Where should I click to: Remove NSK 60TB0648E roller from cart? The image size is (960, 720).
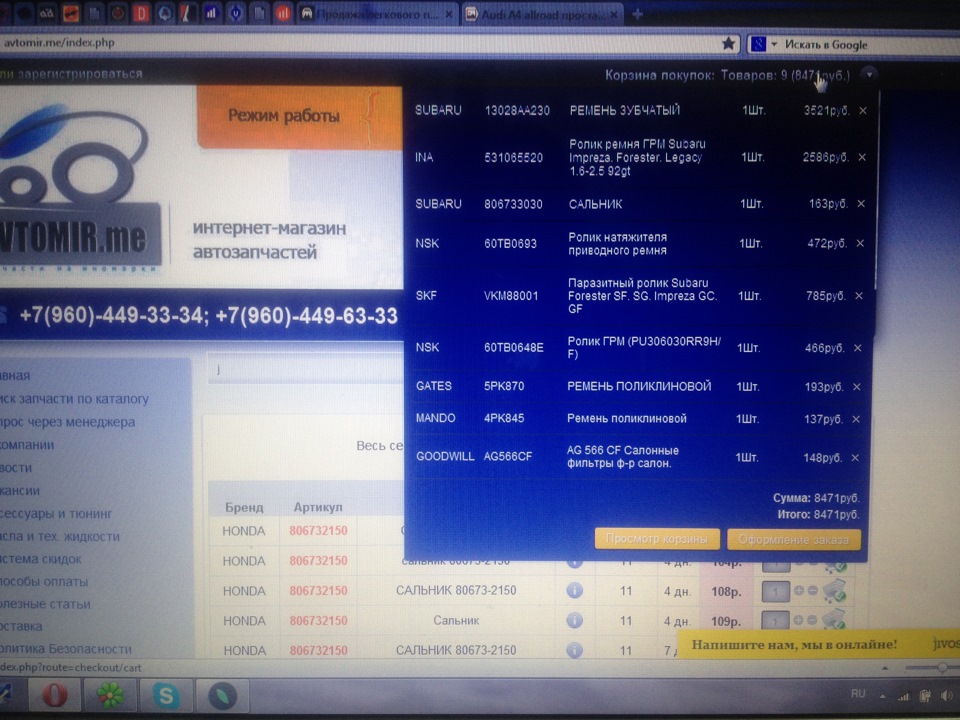858,348
